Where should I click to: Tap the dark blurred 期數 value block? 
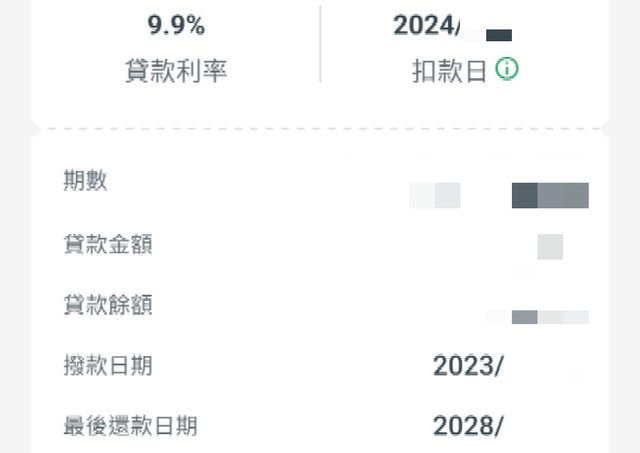tap(550, 195)
